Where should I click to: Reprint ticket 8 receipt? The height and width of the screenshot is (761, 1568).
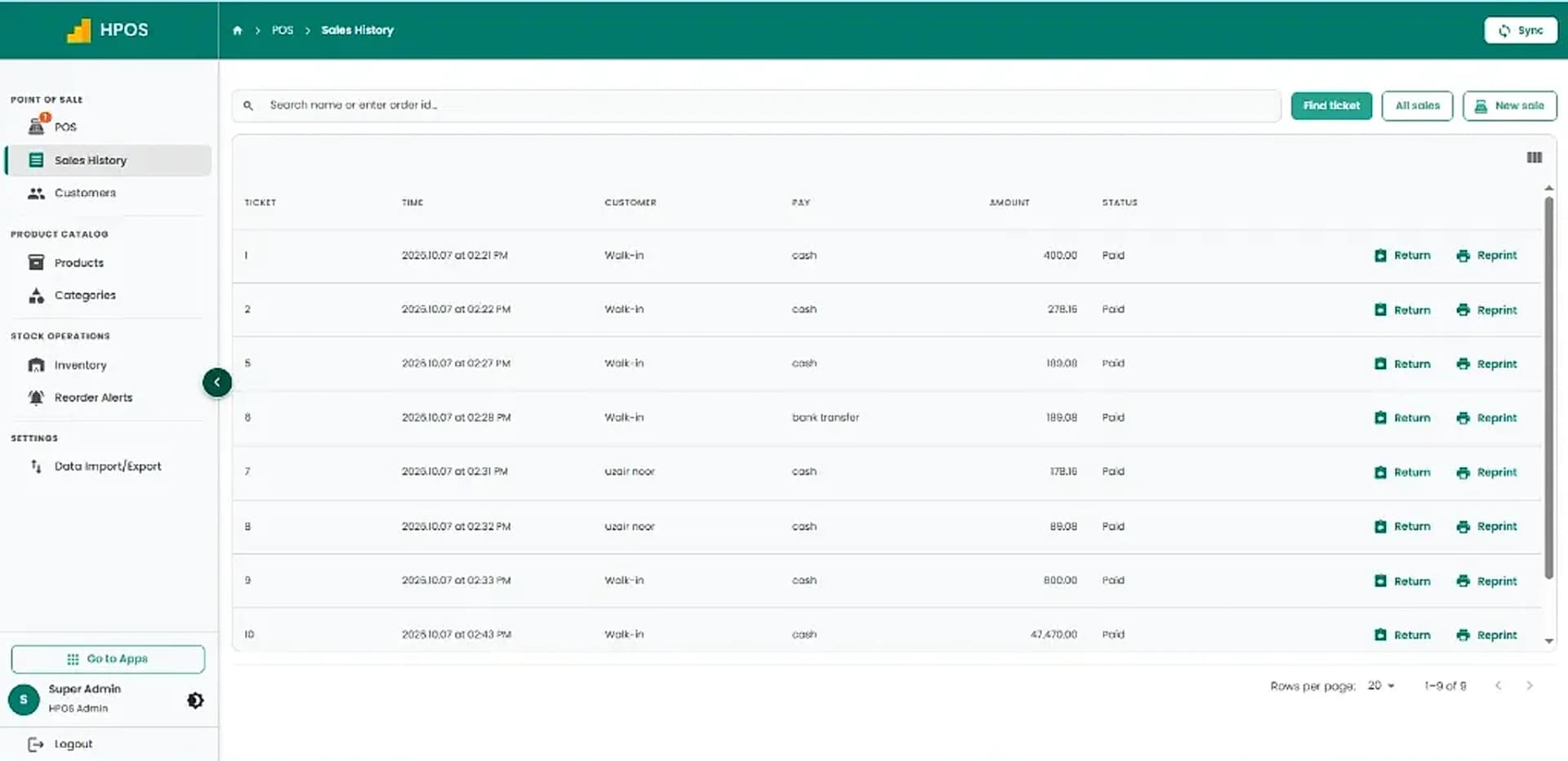[x=1486, y=527]
